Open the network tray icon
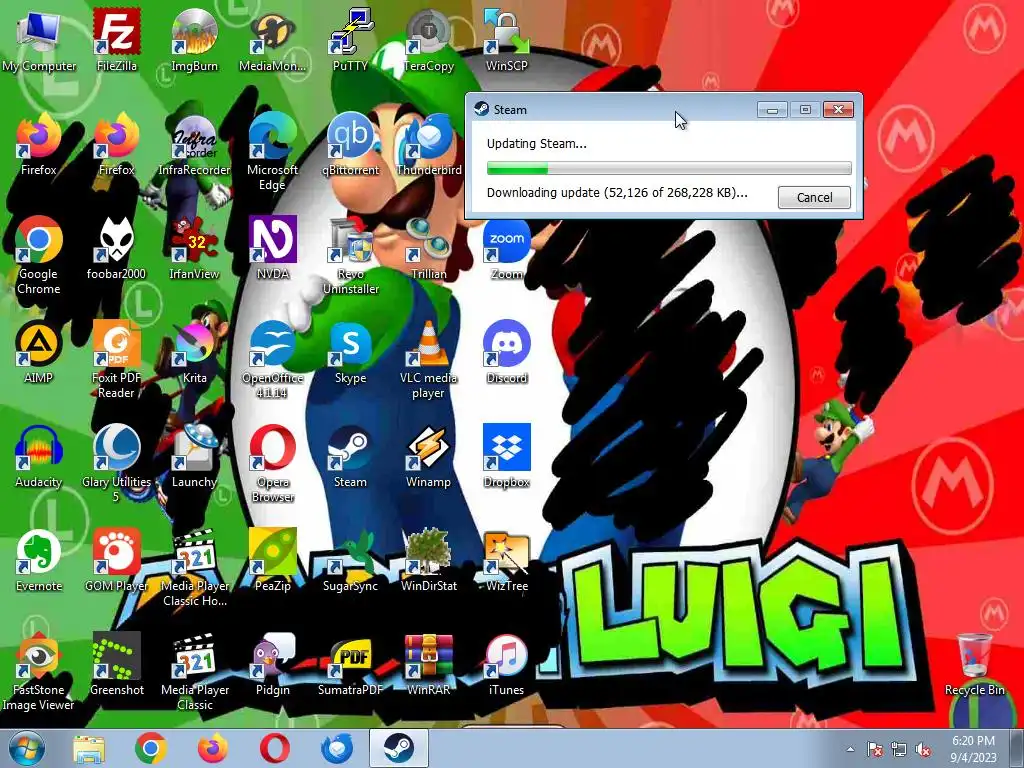Image resolution: width=1024 pixels, height=768 pixels. coord(899,750)
